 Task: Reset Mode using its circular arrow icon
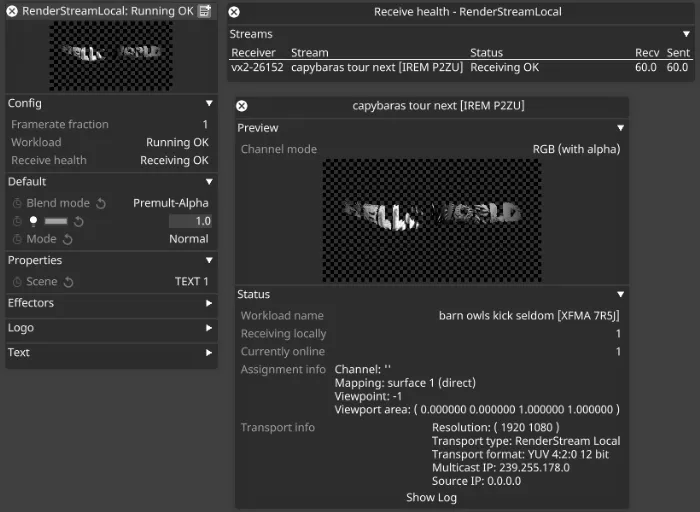[68, 239]
